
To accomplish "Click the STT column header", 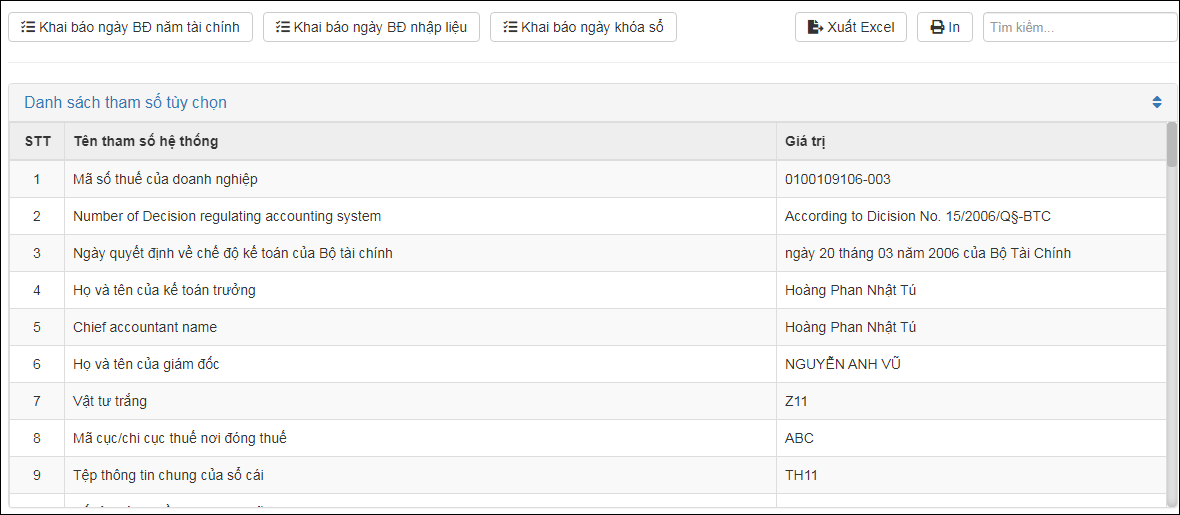I will [x=38, y=141].
